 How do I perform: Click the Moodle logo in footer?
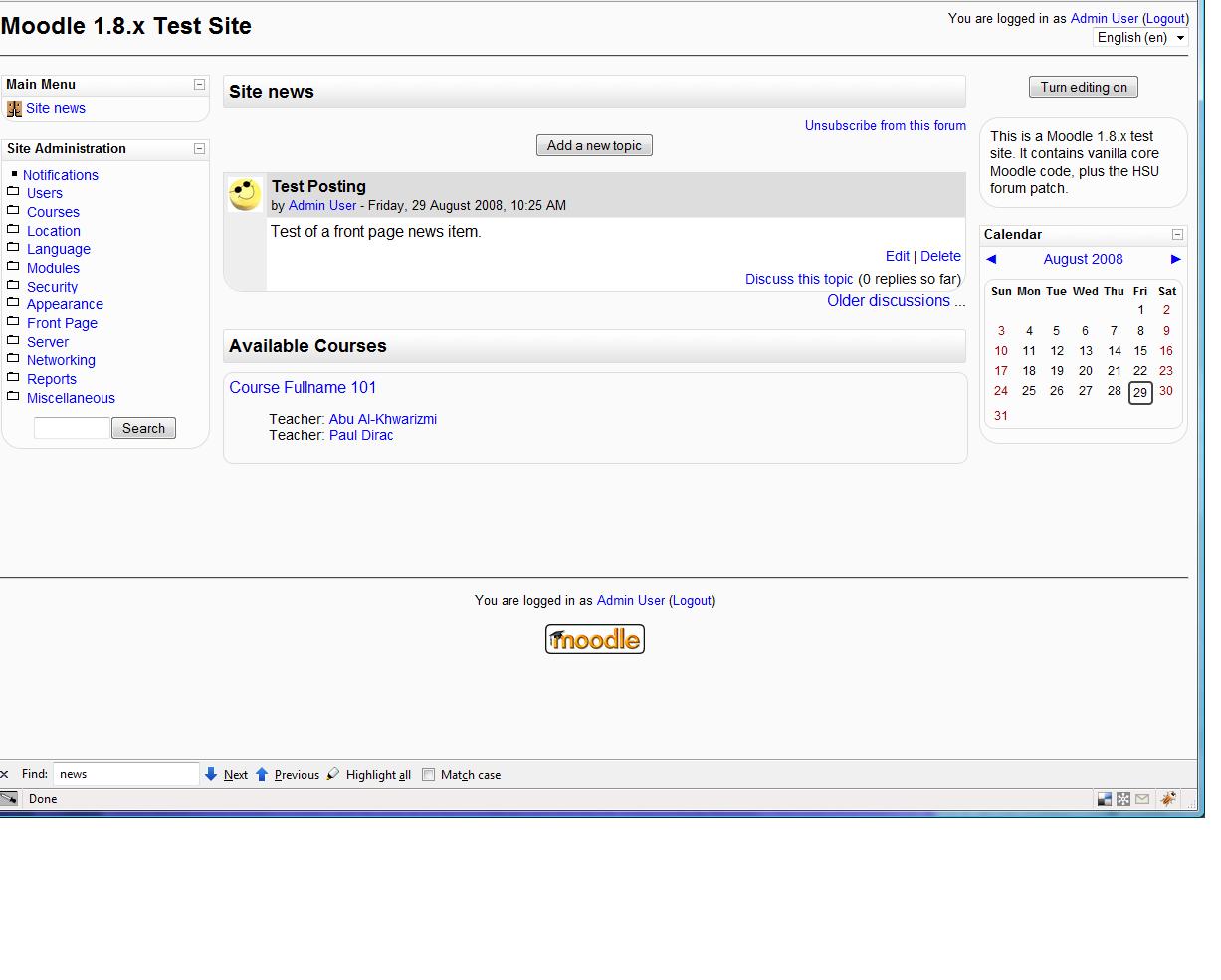(x=595, y=639)
